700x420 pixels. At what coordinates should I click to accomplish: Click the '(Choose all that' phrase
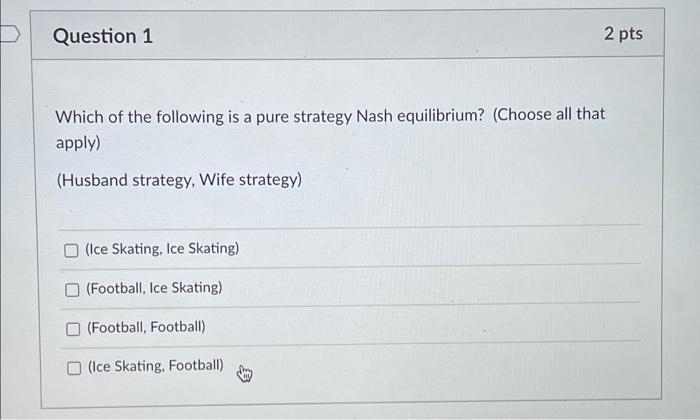(x=549, y=114)
